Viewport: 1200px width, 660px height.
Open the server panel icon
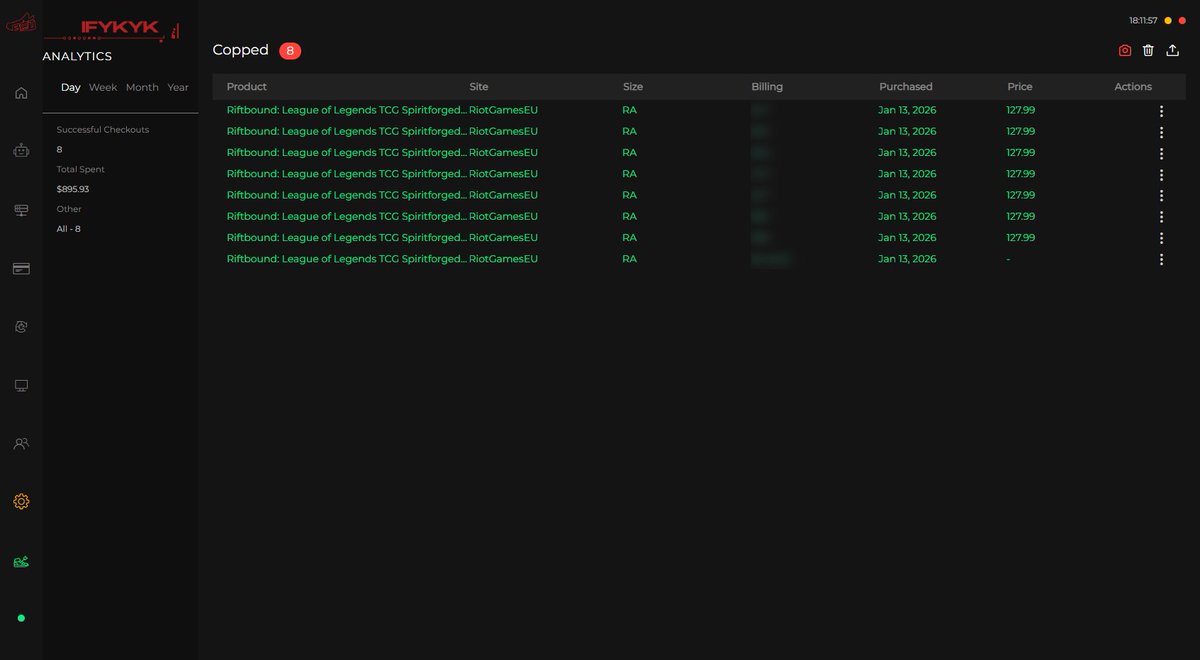point(21,210)
